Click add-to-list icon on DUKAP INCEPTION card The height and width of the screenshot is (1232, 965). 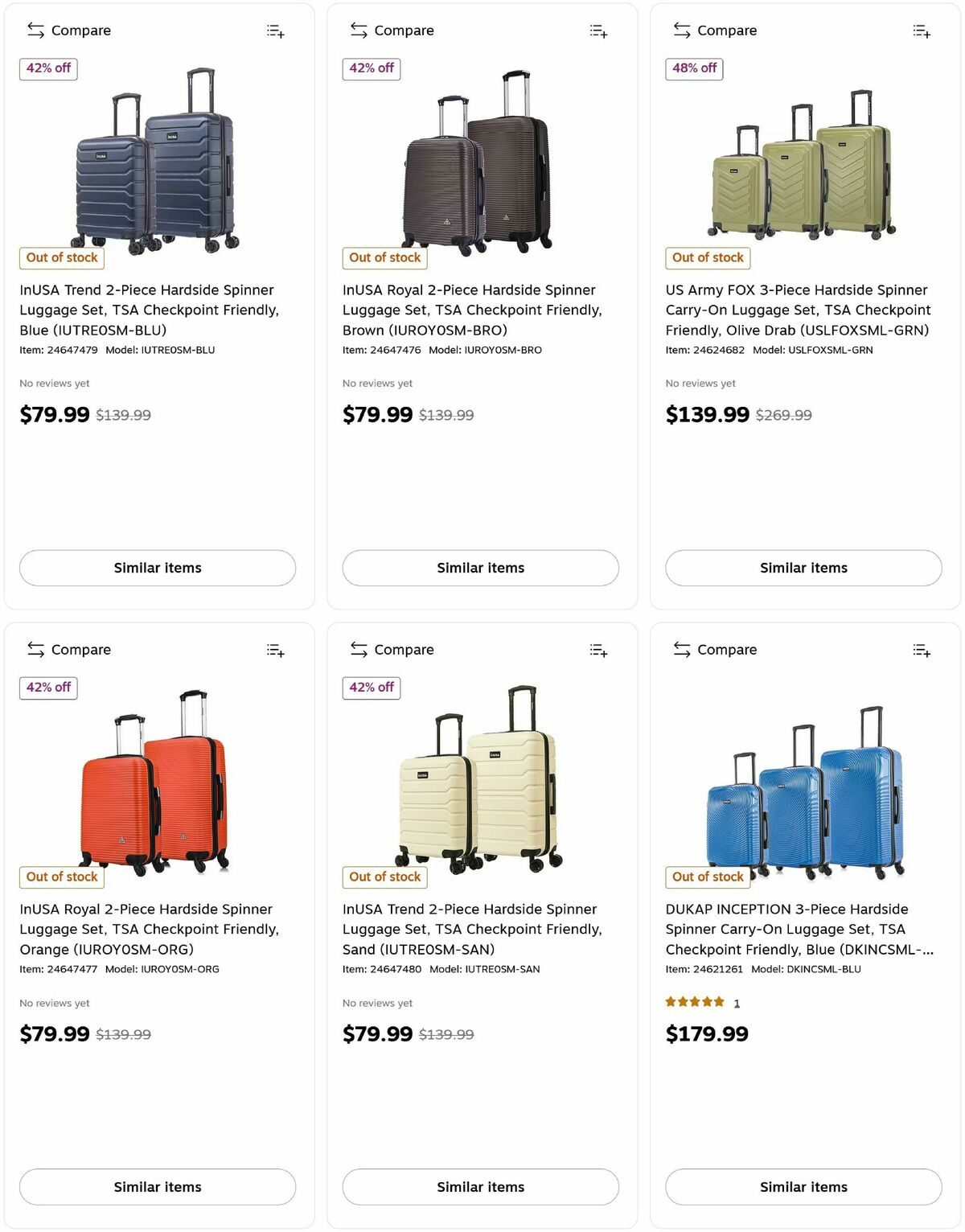click(x=922, y=651)
